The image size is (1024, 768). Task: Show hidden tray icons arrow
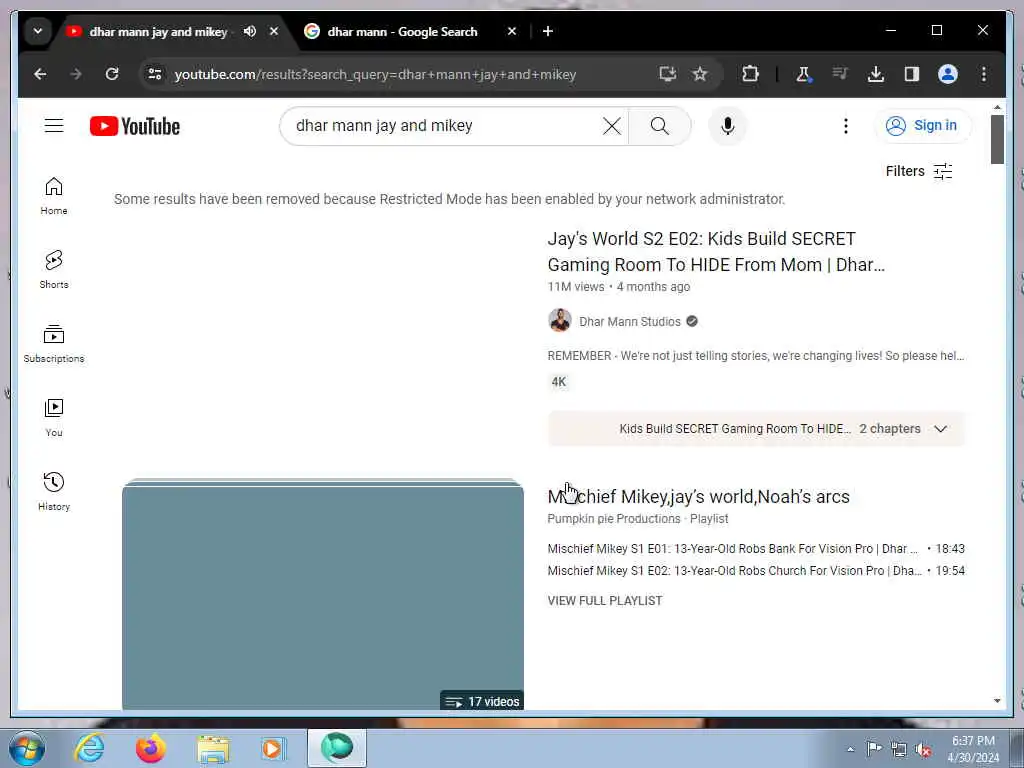pos(850,749)
